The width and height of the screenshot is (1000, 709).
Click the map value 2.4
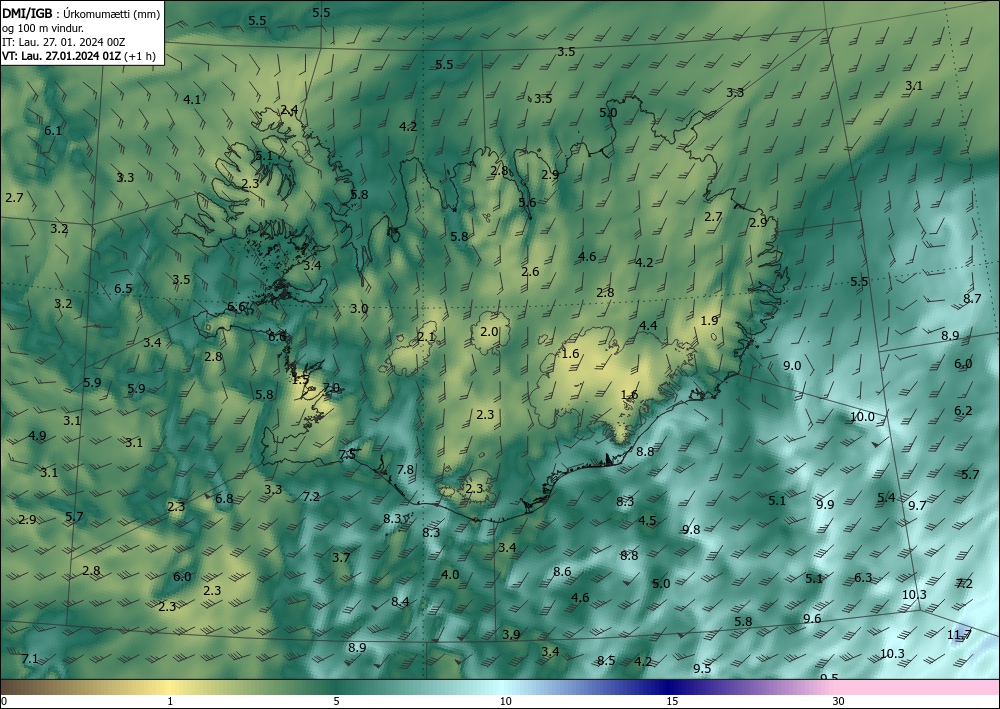point(289,110)
